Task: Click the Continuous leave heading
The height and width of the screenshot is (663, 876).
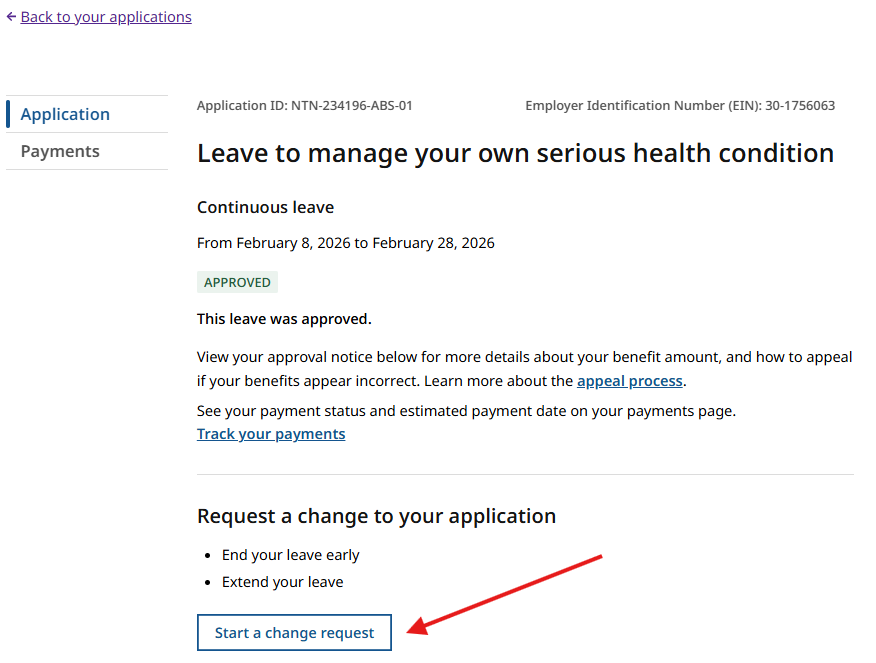Action: coord(265,207)
